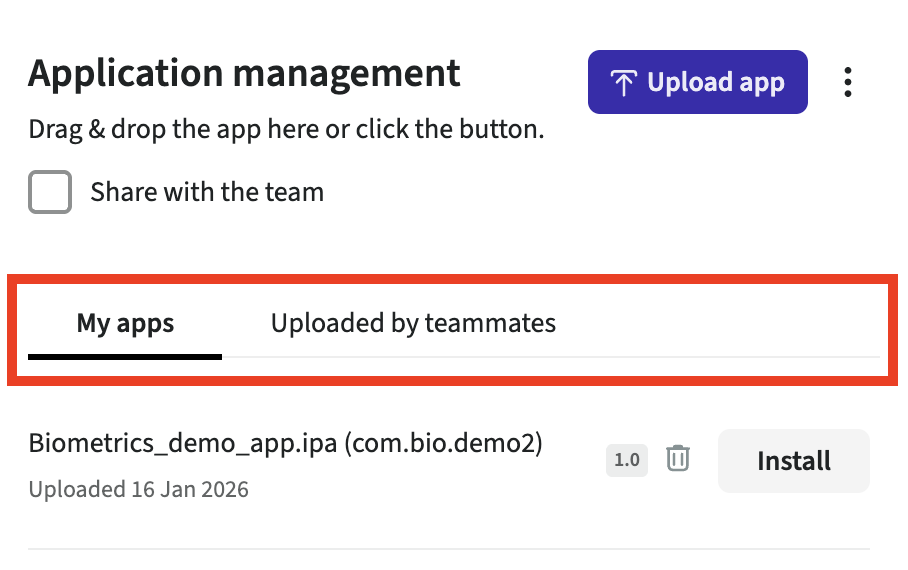Click the com.bio.demo2 bundle identifier
The width and height of the screenshot is (908, 570).
click(x=443, y=443)
